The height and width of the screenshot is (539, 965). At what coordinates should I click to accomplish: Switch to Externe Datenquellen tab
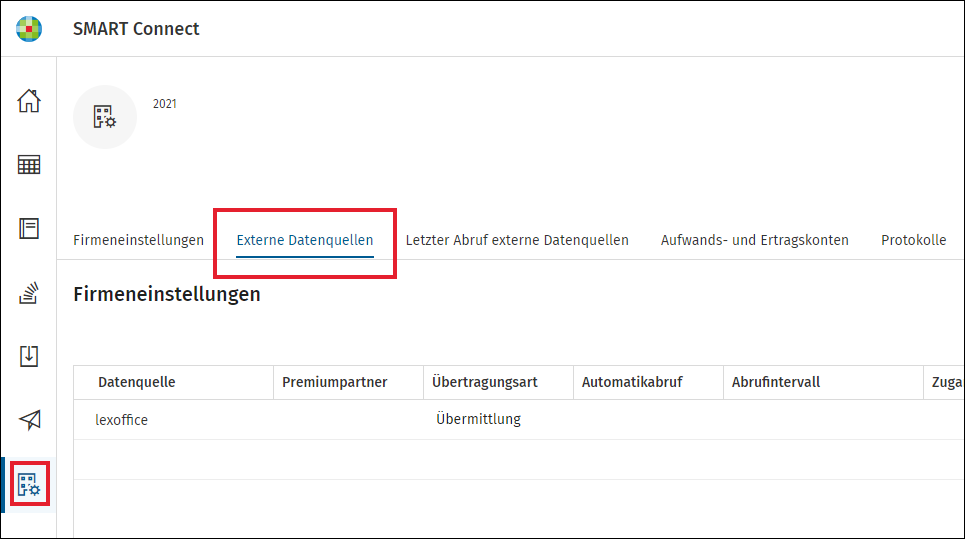(x=305, y=240)
